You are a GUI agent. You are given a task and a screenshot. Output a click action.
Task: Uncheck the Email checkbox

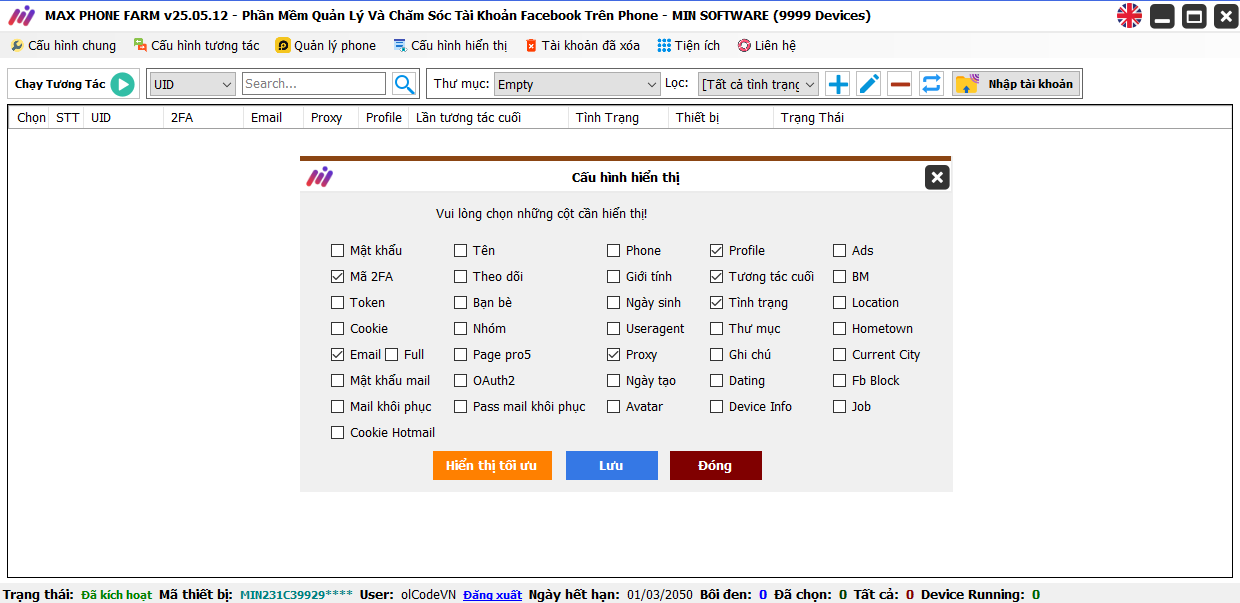pos(337,355)
